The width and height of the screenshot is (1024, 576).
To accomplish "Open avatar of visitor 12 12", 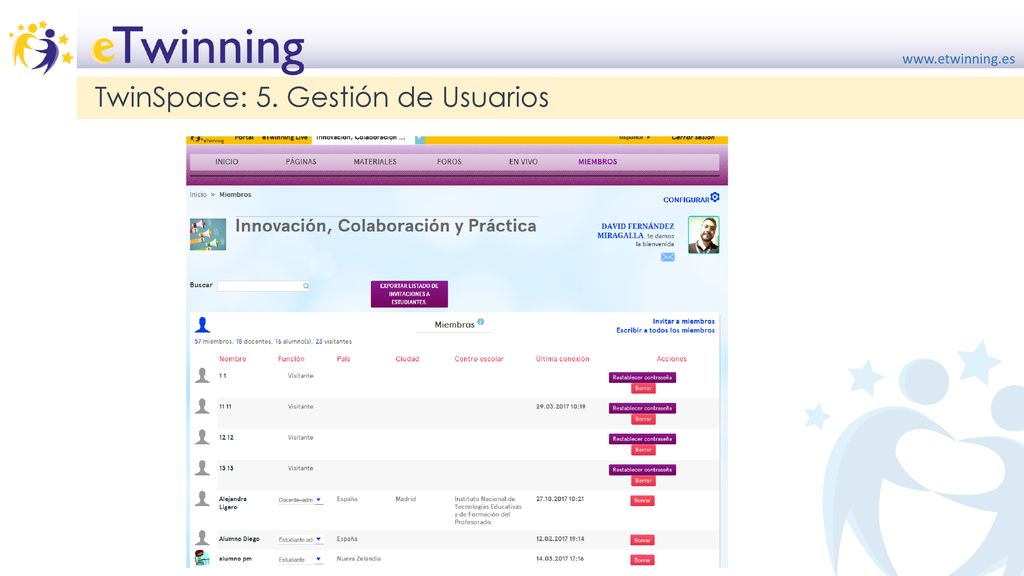I will point(202,437).
